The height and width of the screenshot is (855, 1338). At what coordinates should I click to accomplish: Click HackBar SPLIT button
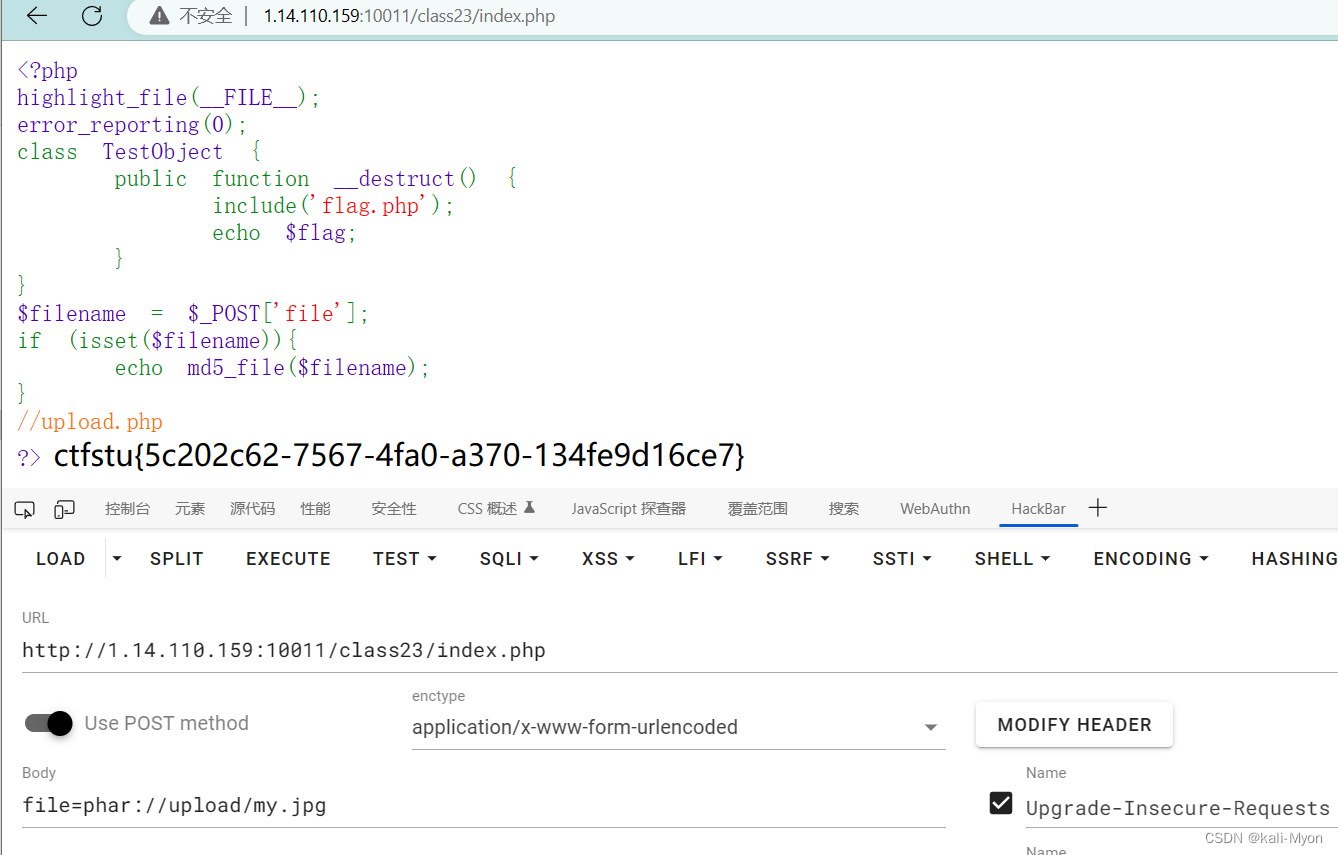pos(177,559)
